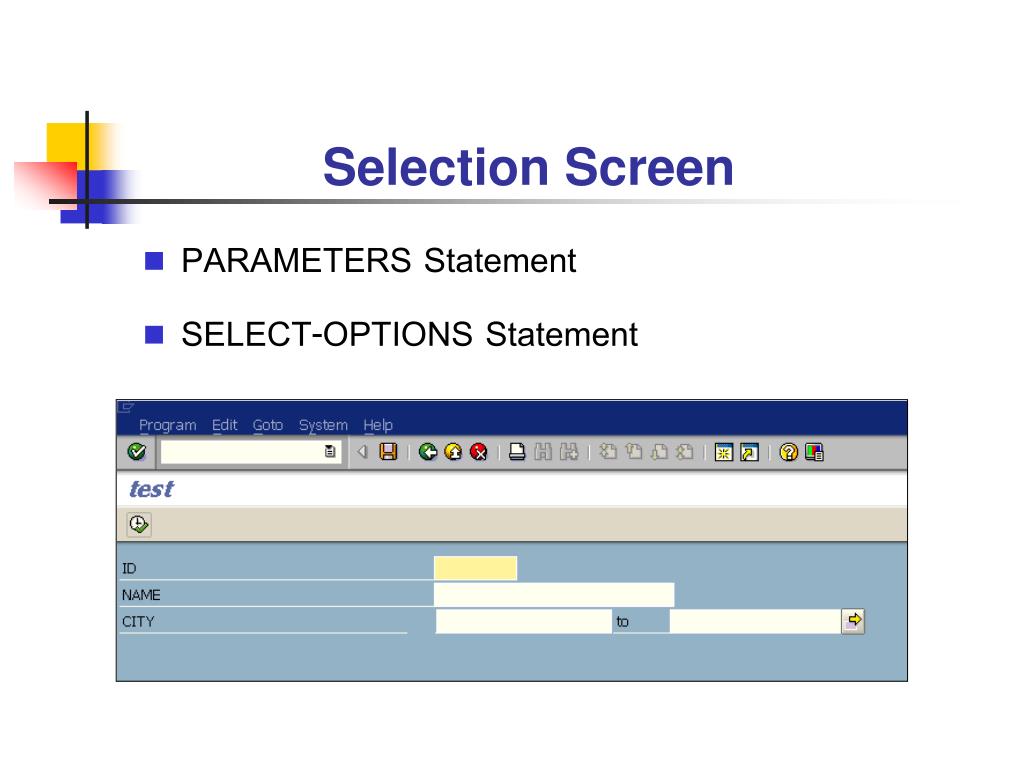Click the yellow Exit up-arrow icon

453,452
